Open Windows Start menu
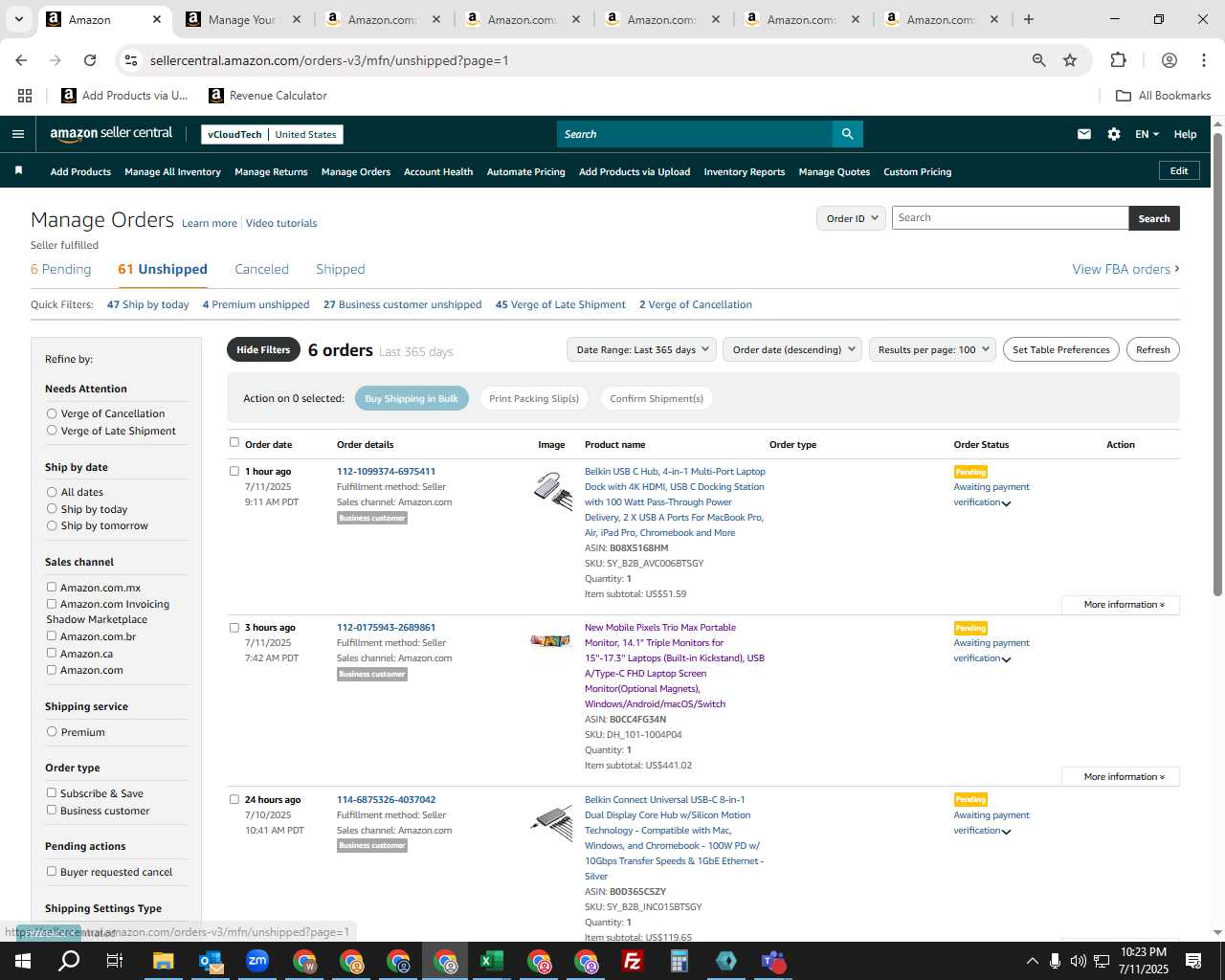 coord(23,961)
